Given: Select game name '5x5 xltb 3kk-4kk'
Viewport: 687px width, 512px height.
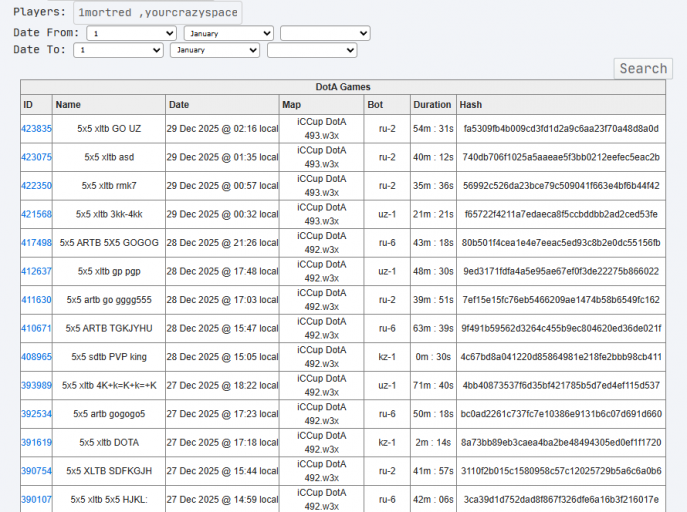Looking at the screenshot, I should tap(109, 214).
